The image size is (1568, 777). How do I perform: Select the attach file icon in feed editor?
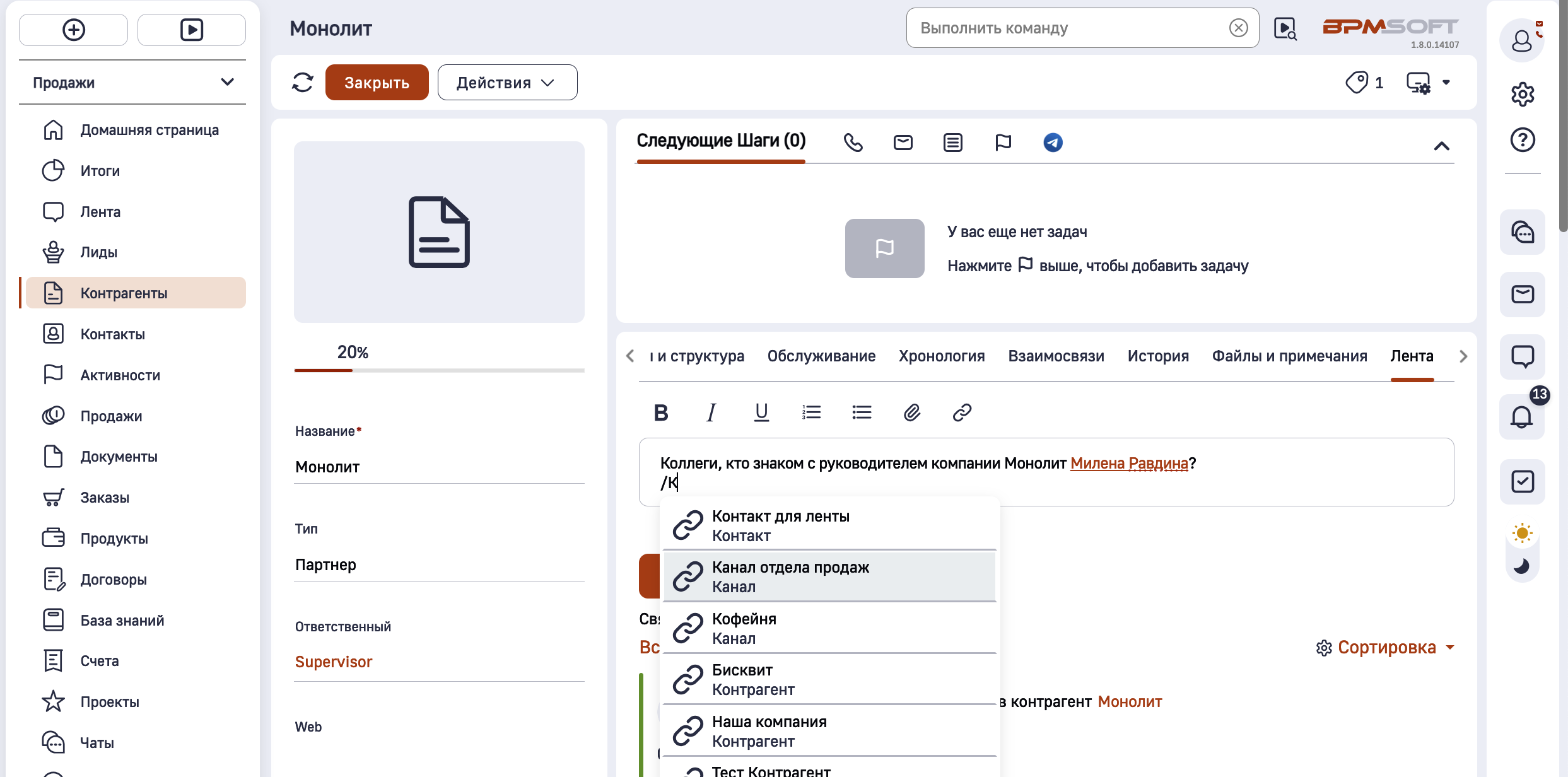tap(912, 412)
